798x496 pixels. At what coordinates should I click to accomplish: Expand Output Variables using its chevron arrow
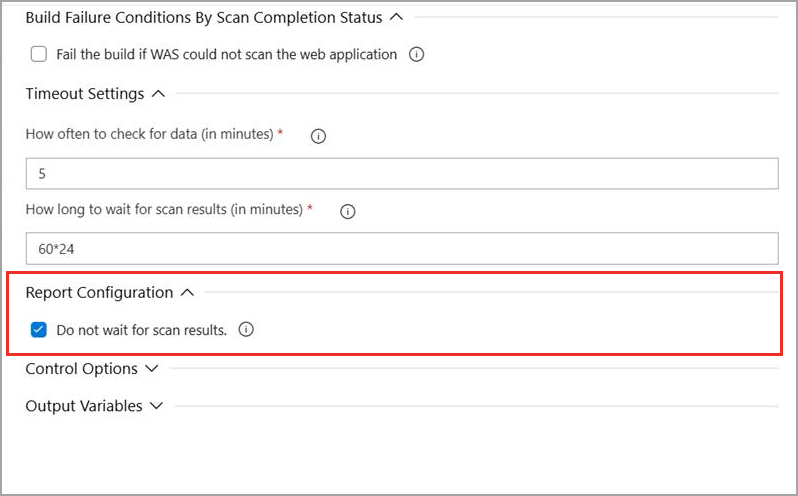pyautogui.click(x=156, y=406)
